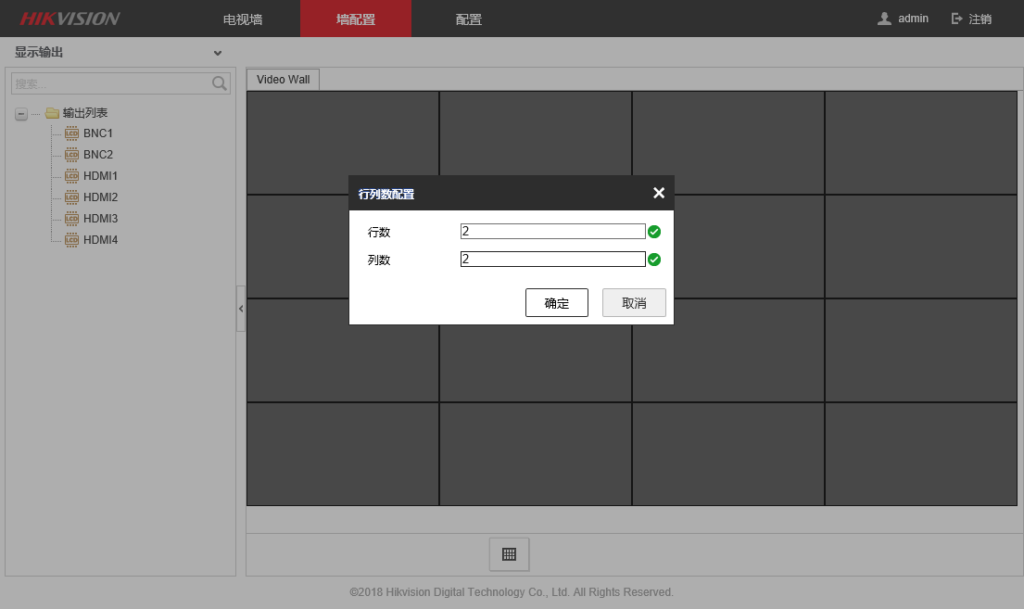Click the output list folder icon
This screenshot has height=609, width=1024.
[52, 113]
